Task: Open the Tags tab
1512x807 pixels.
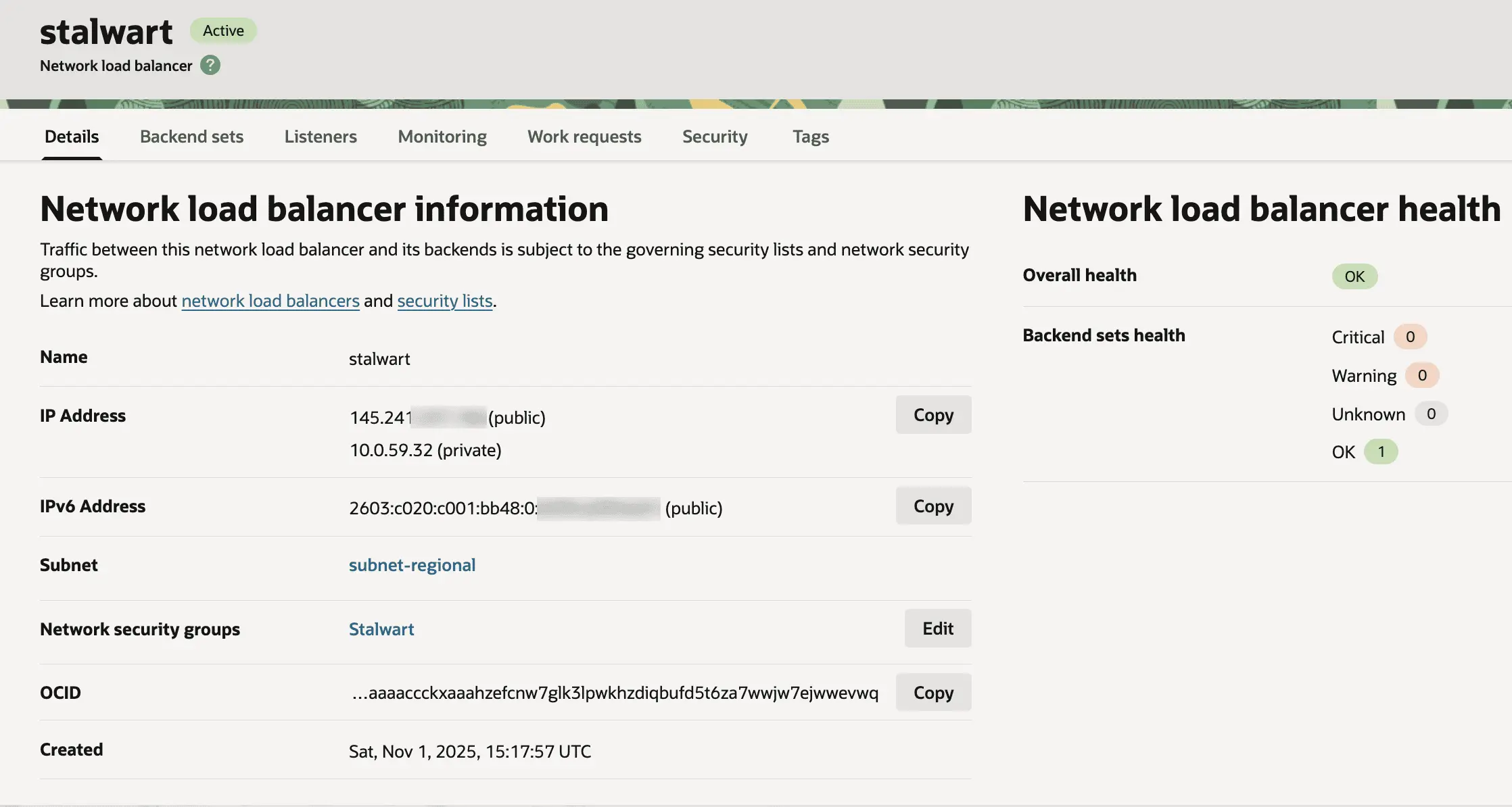Action: [811, 136]
